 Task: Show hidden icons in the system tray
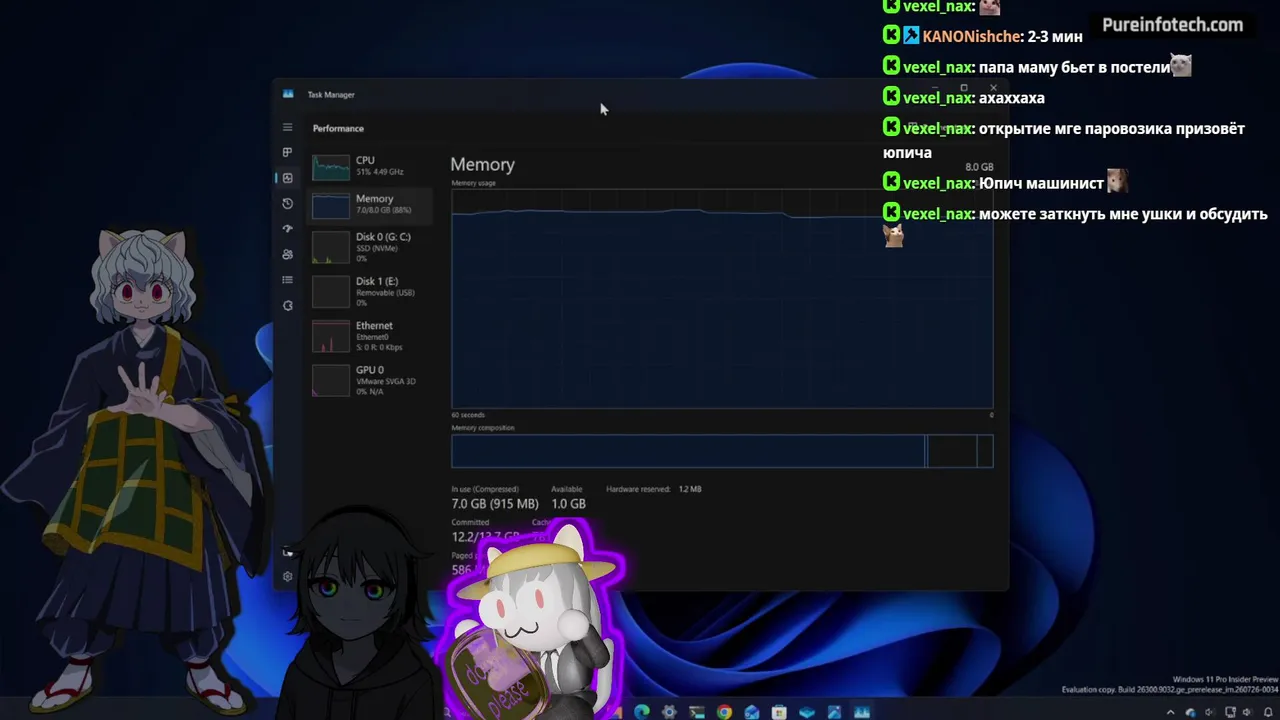tap(1171, 712)
